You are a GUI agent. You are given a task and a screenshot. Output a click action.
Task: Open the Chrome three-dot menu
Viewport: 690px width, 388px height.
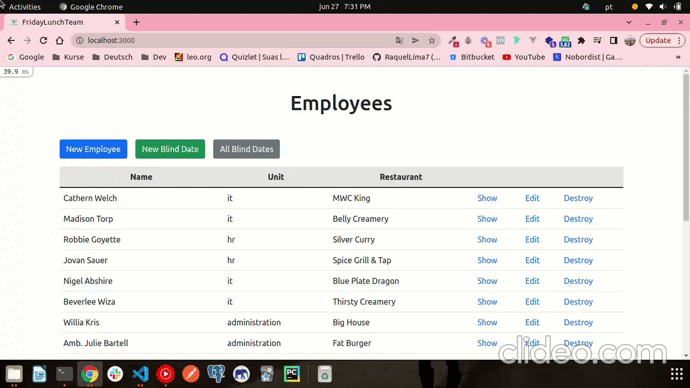tap(679, 40)
